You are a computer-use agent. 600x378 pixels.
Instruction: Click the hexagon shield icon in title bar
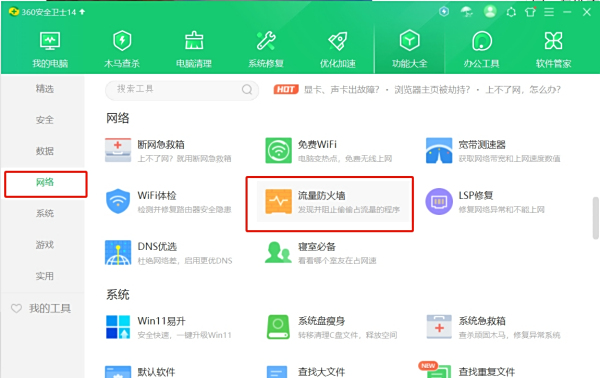point(444,12)
